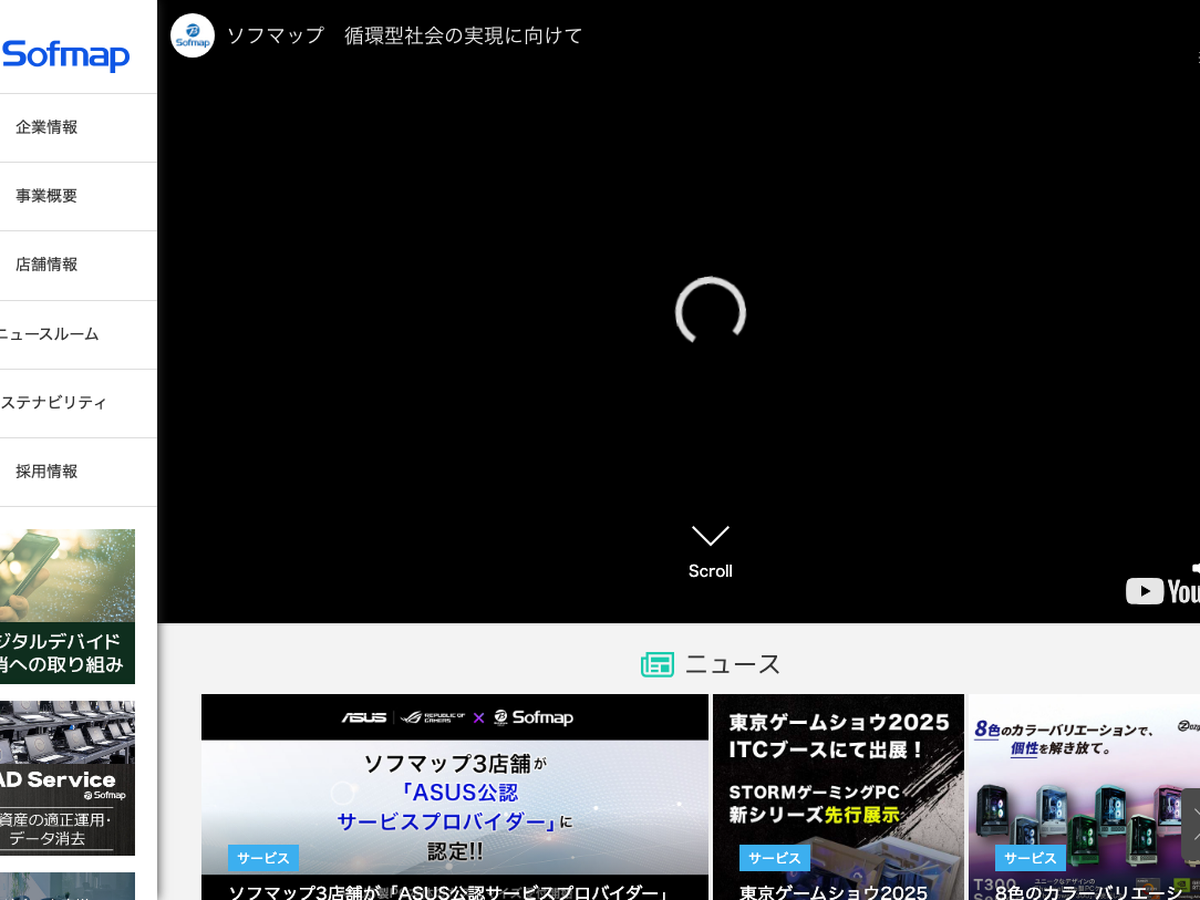
Task: Click the Sofmap logo in the sidebar
Action: click(x=66, y=54)
